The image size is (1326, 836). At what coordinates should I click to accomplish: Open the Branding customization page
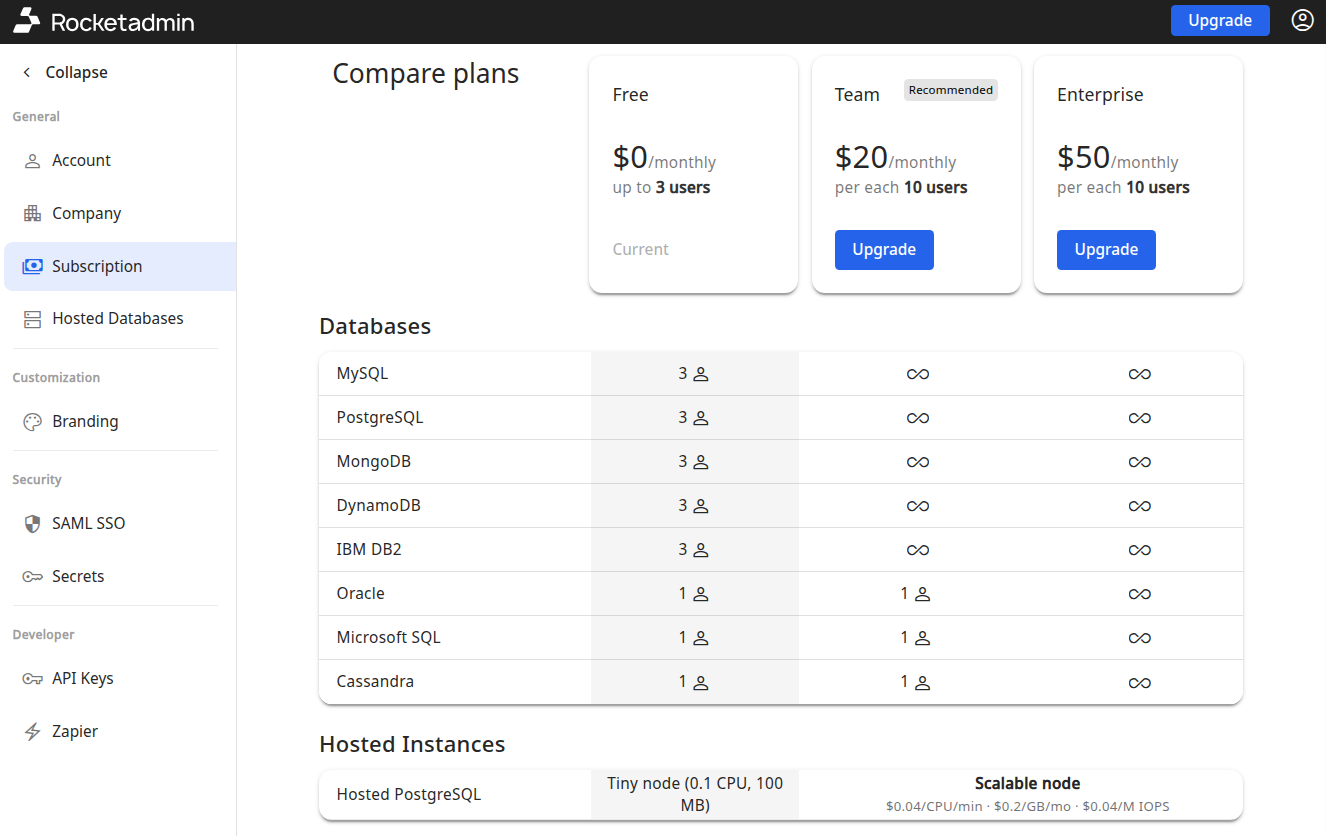tap(85, 422)
